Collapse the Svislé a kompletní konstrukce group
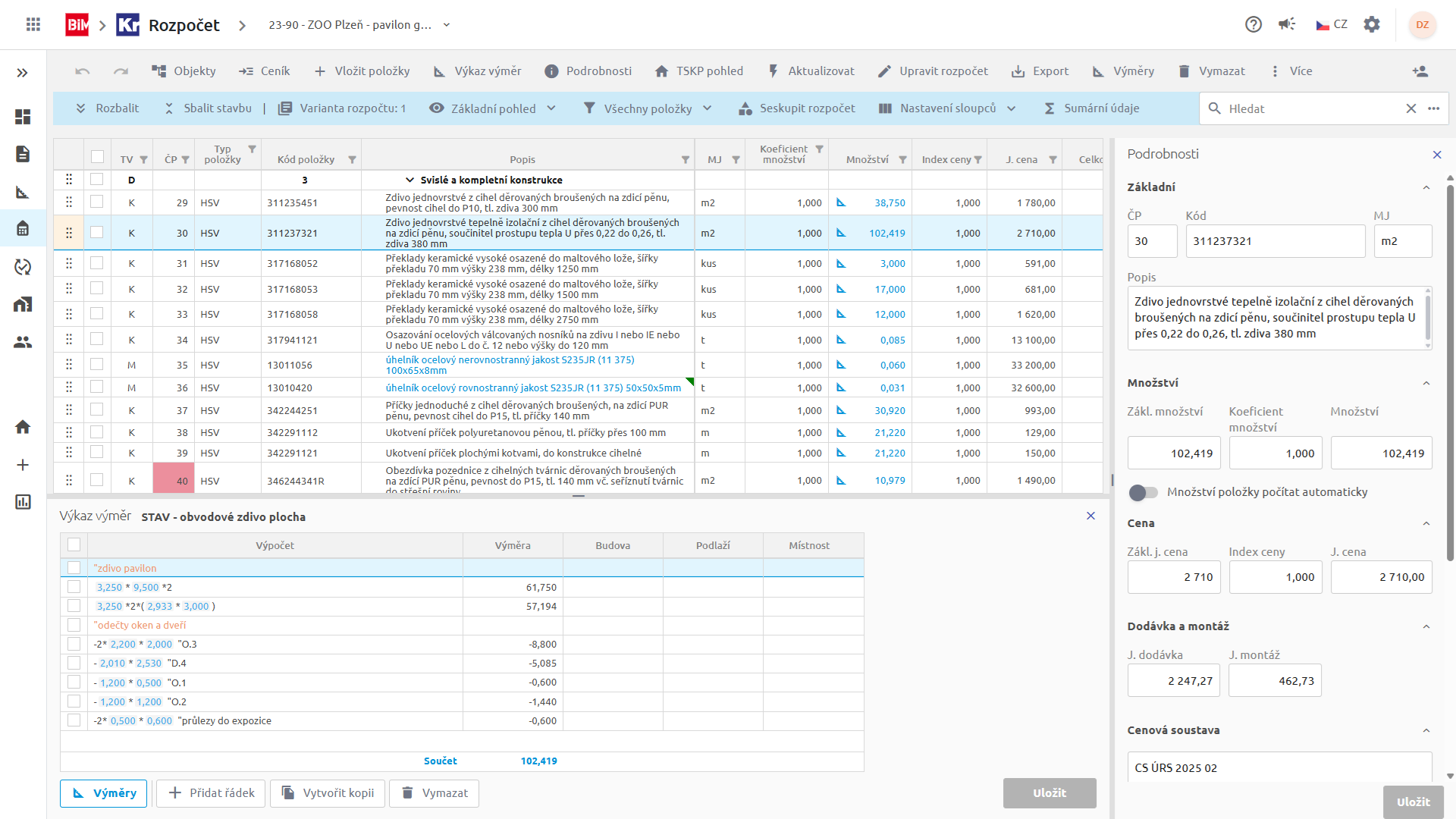 [x=409, y=180]
